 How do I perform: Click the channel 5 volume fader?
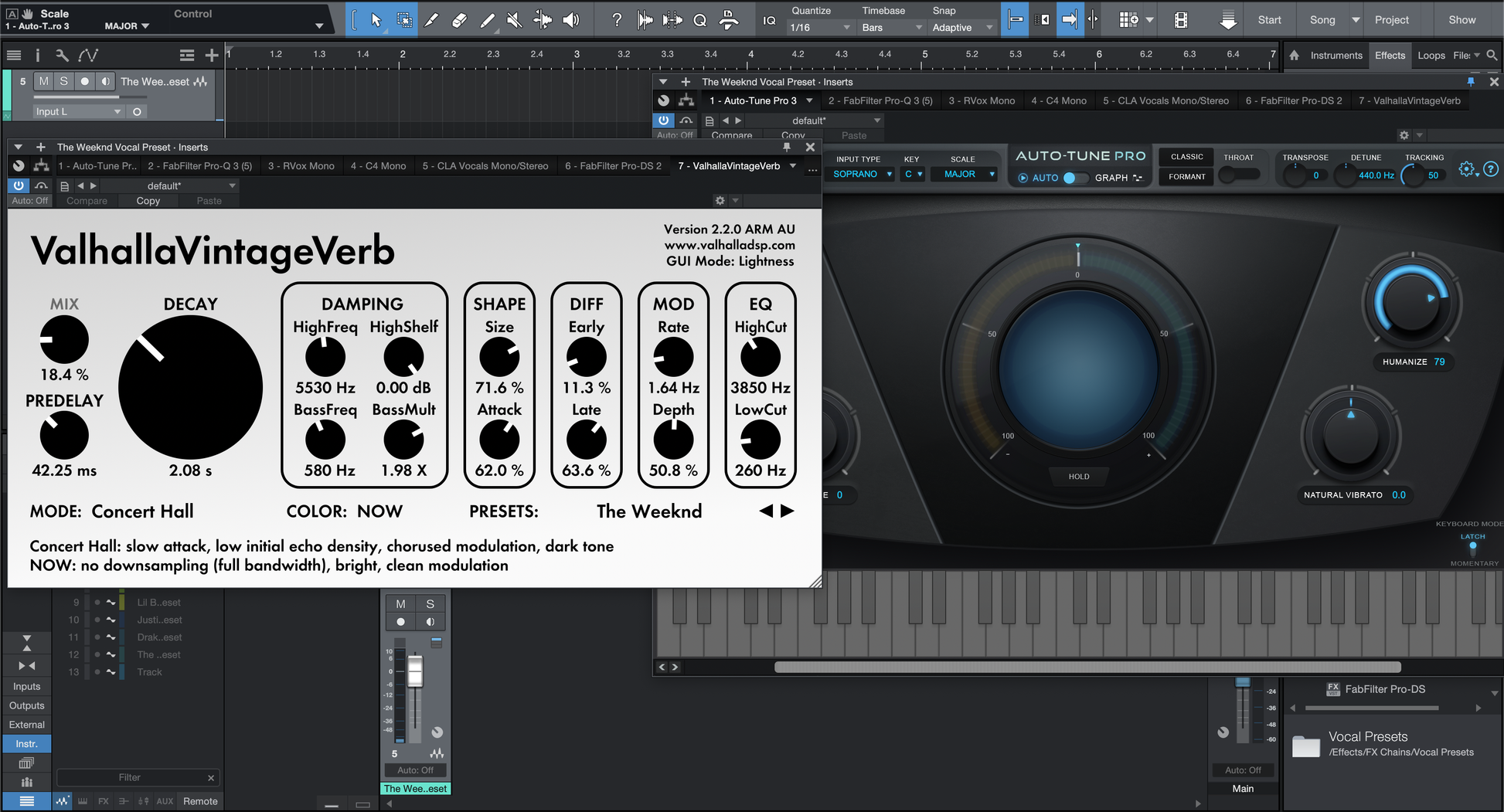click(x=415, y=670)
